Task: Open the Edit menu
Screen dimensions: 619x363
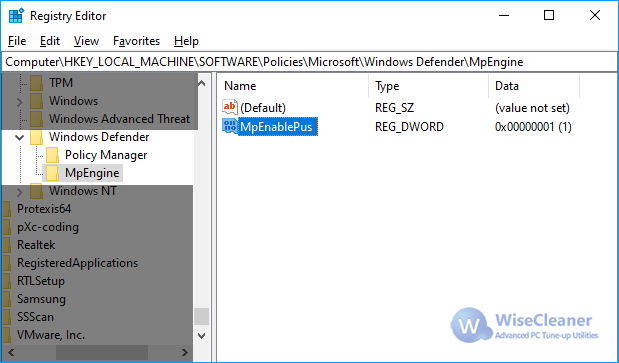Action: pos(50,41)
